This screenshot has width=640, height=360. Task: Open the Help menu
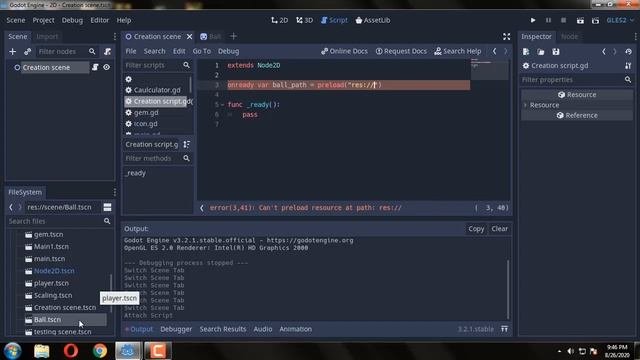coord(124,20)
